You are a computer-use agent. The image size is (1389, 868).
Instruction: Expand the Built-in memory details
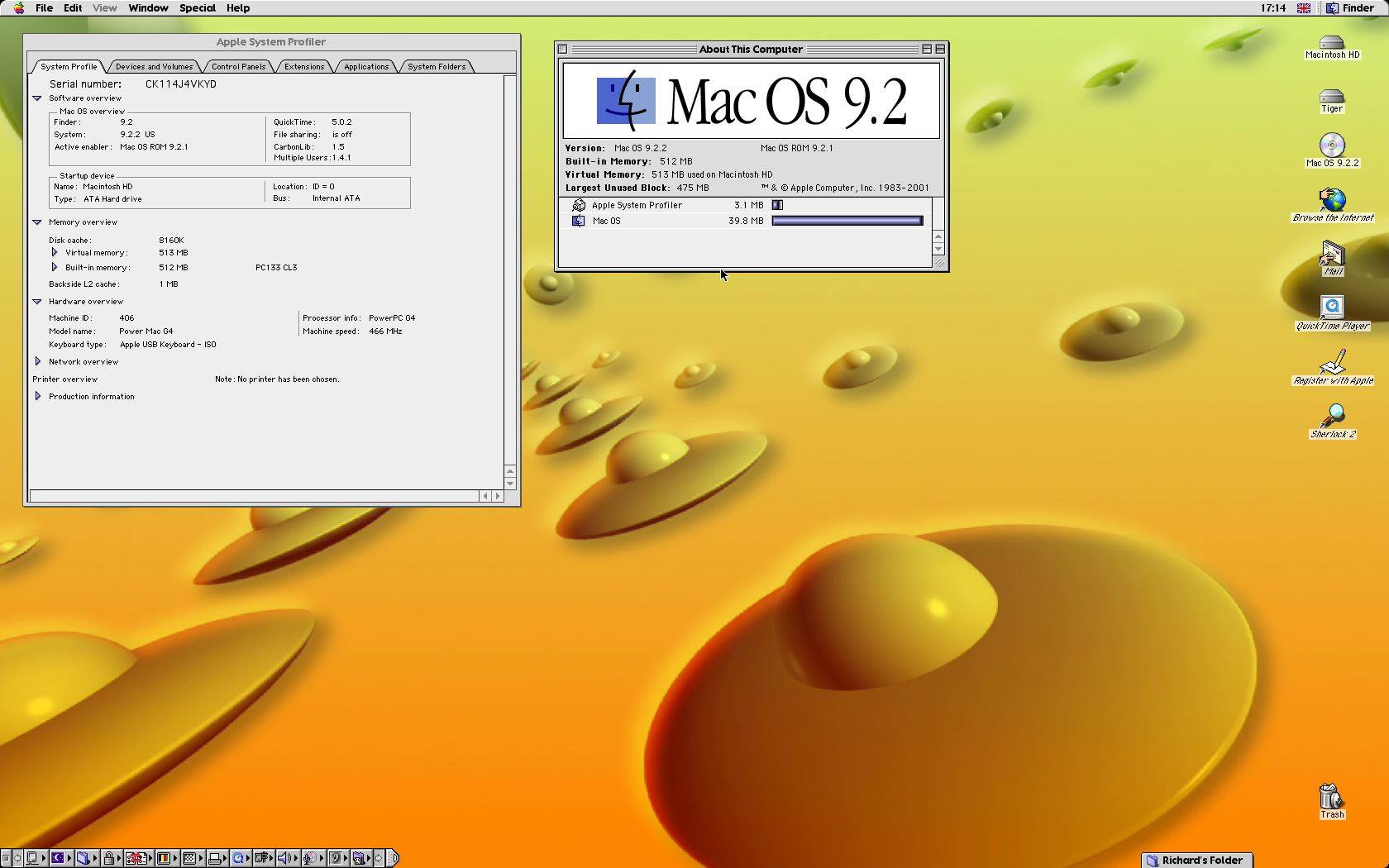[55, 267]
